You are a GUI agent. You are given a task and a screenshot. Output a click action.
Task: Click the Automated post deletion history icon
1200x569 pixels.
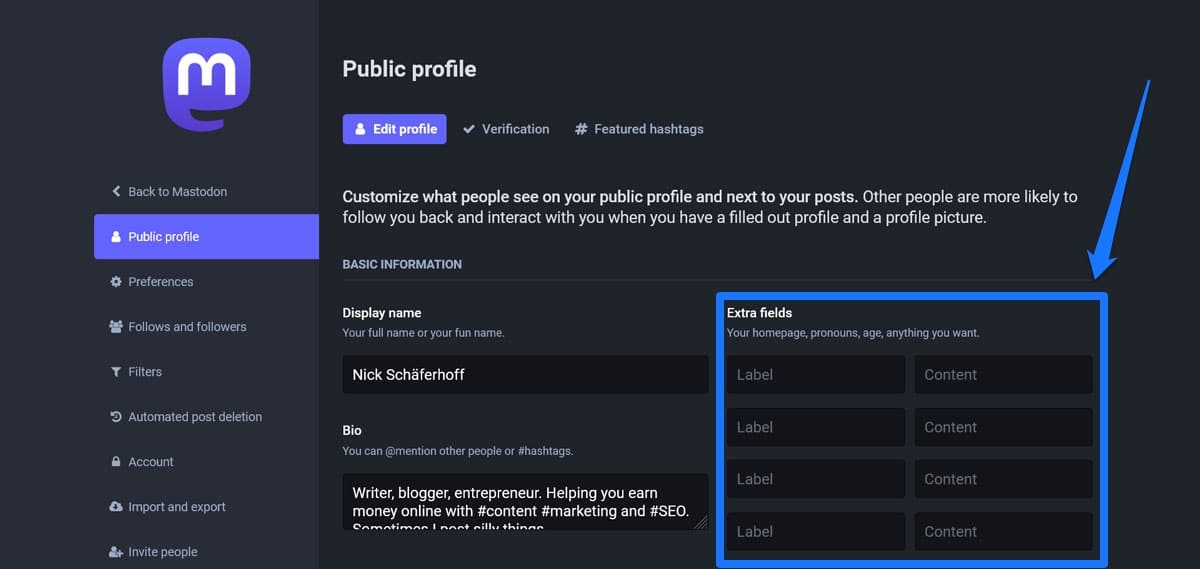click(x=116, y=417)
